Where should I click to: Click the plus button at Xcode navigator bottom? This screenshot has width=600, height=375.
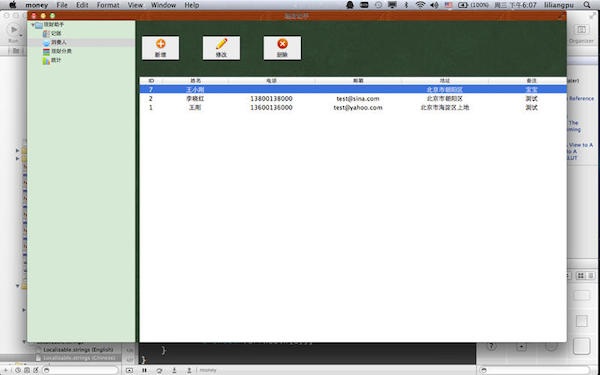[x=5, y=370]
